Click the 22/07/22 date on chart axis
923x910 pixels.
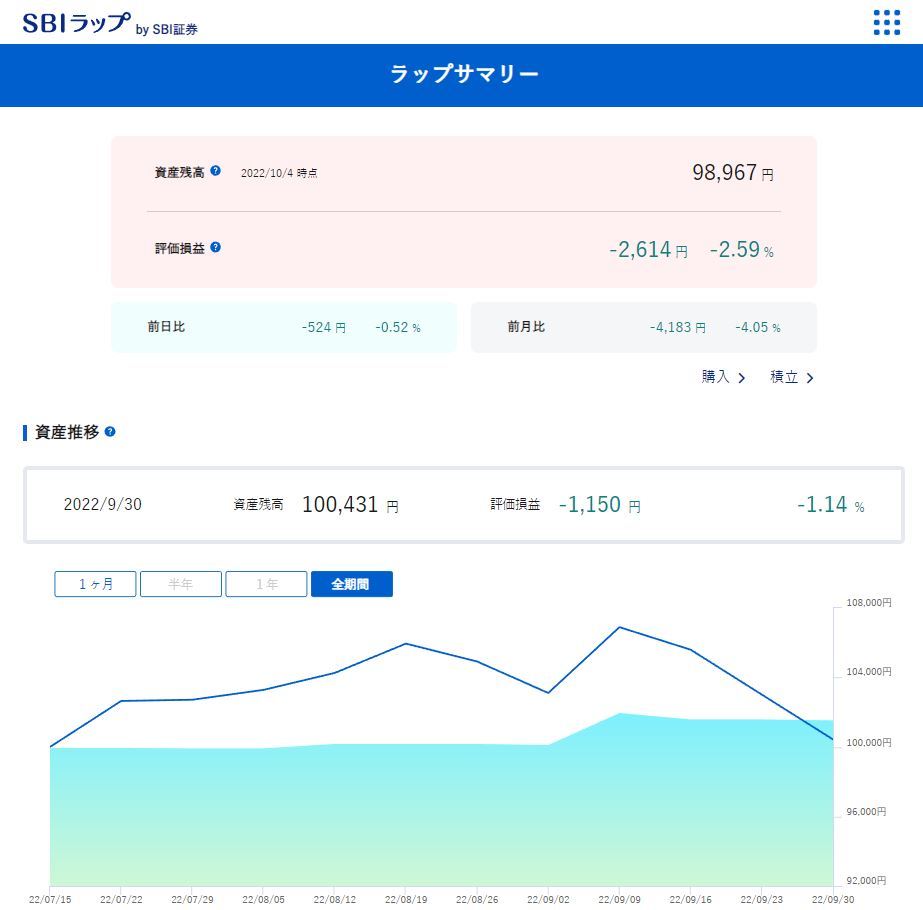120,899
